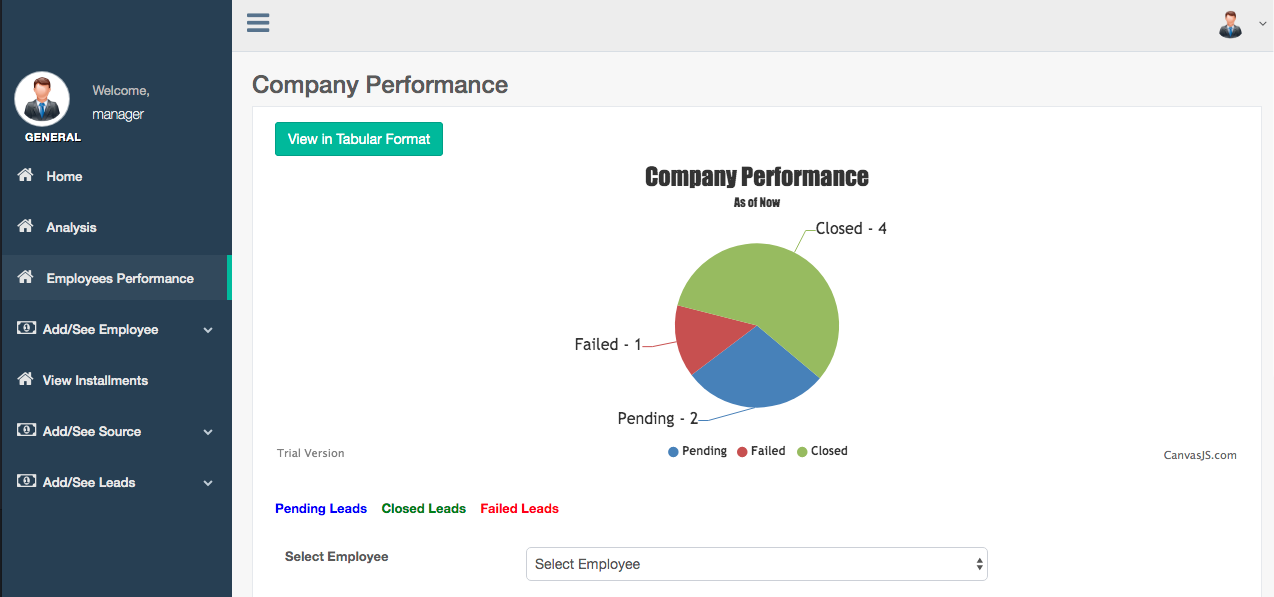Screen dimensions: 1274x597
Task: Toggle the hamburger sidebar menu icon
Action: 258,23
